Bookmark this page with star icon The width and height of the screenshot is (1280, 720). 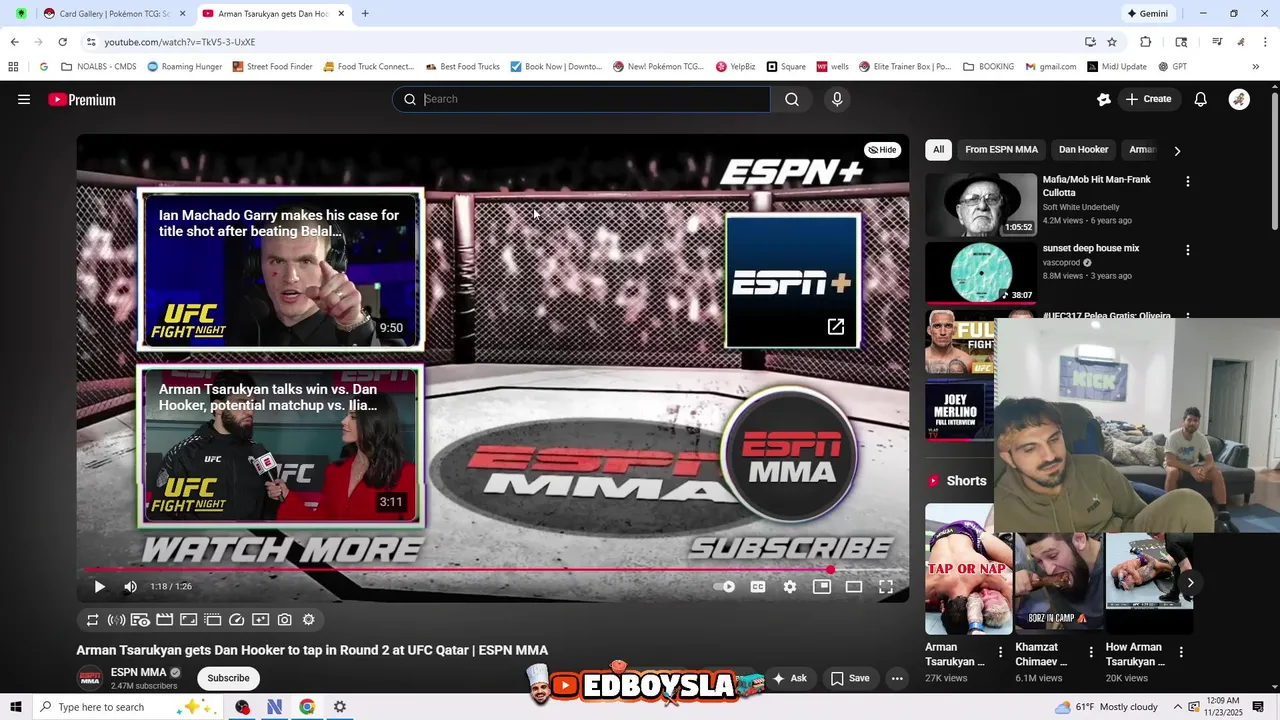point(1112,42)
